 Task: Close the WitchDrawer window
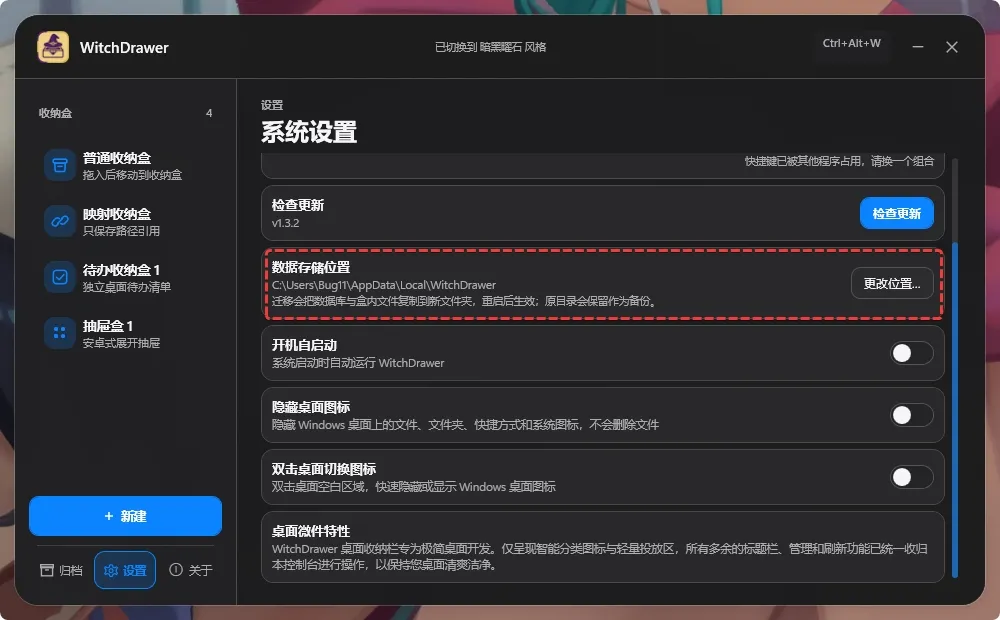[x=952, y=47]
